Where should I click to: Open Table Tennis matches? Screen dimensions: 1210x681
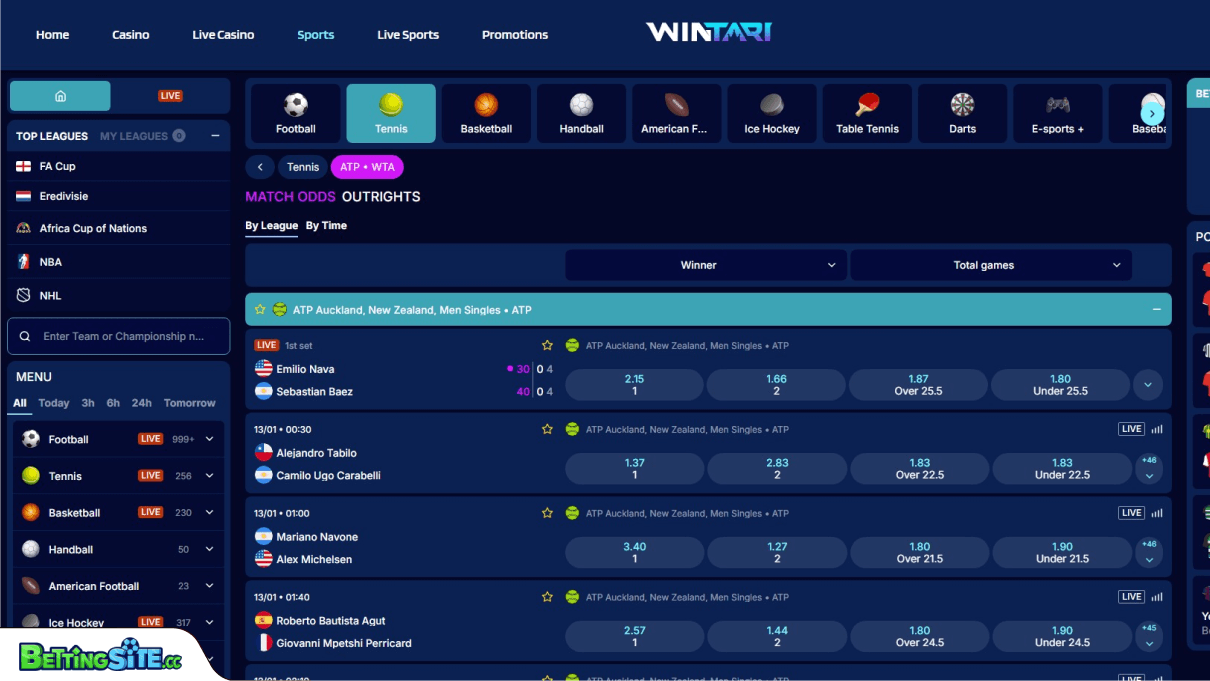(866, 112)
